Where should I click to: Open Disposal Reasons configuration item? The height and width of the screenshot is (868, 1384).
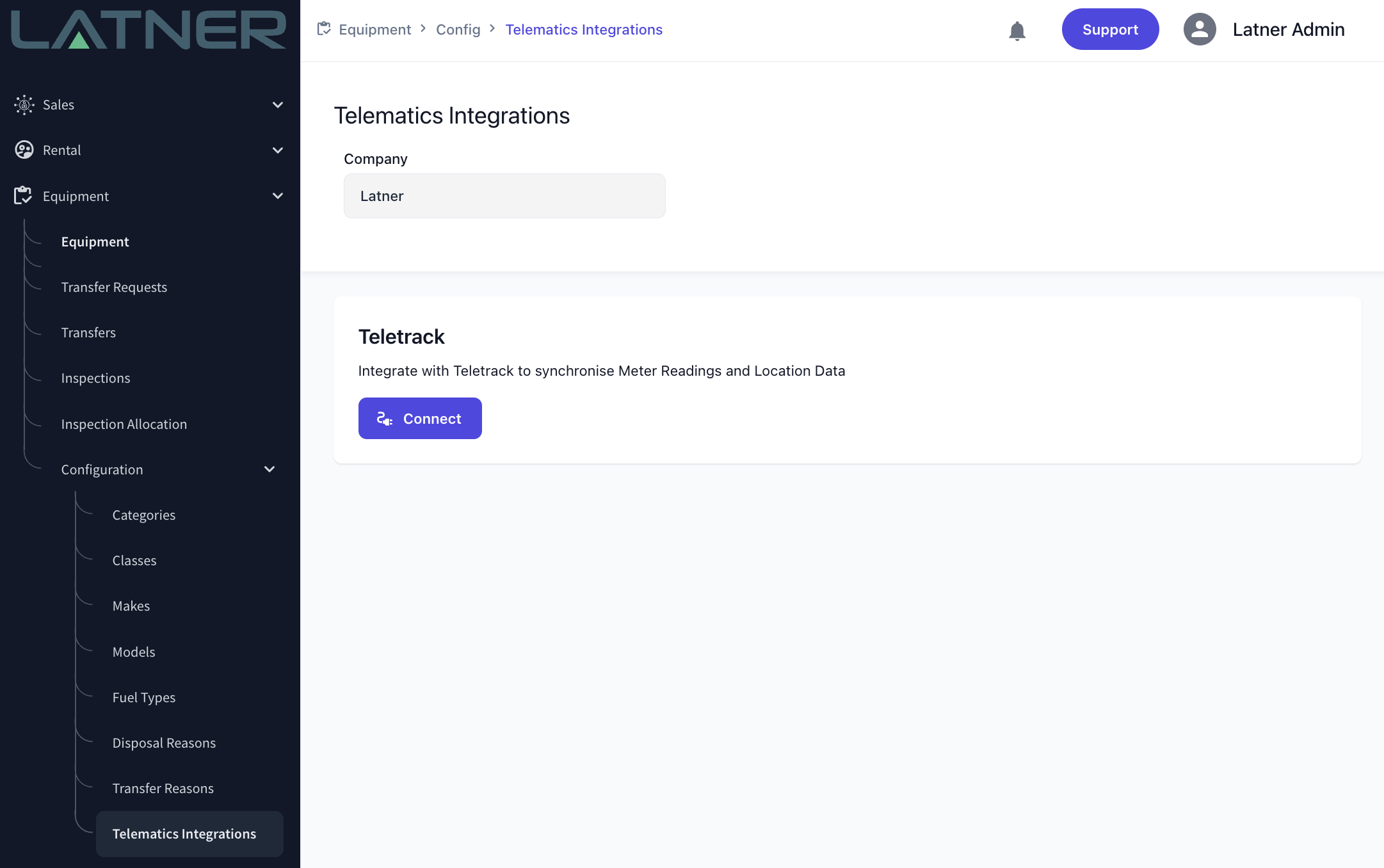(x=164, y=743)
